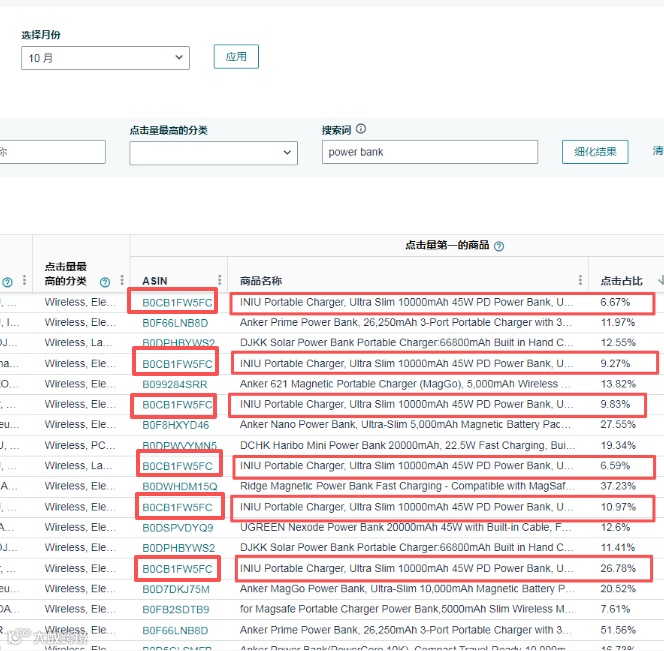The width and height of the screenshot is (664, 651).
Task: Open the month dropdown showing 10 月
Action: coord(105,58)
